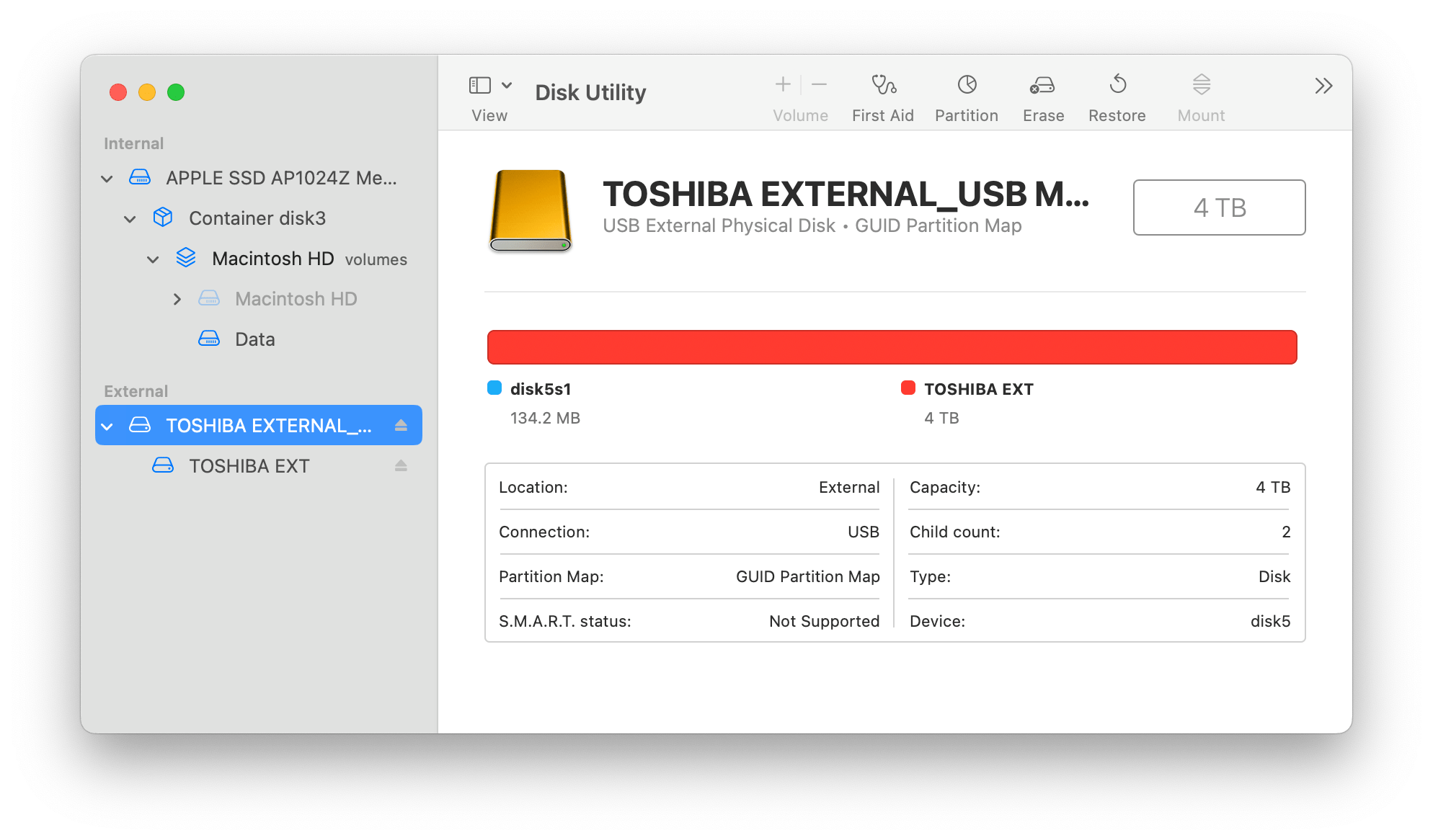The image size is (1433, 840).
Task: Eject the TOSHIBA EXTERNAL_ disk
Action: [401, 425]
